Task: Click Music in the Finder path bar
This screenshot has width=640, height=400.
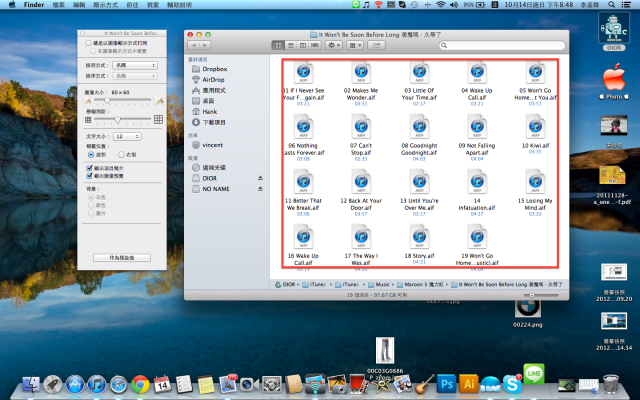Action: click(x=379, y=284)
